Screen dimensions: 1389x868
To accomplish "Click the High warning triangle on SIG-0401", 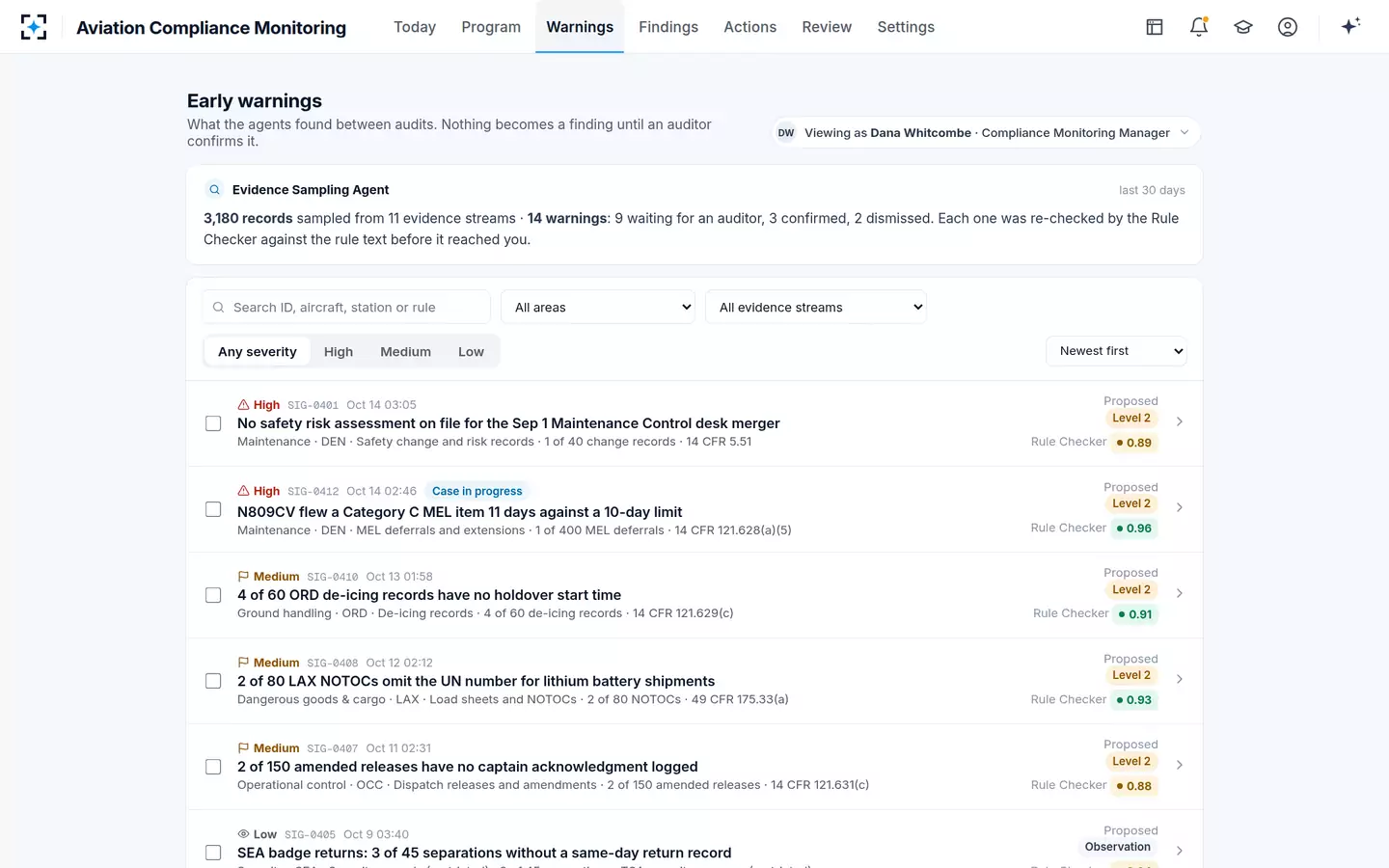I will [243, 405].
